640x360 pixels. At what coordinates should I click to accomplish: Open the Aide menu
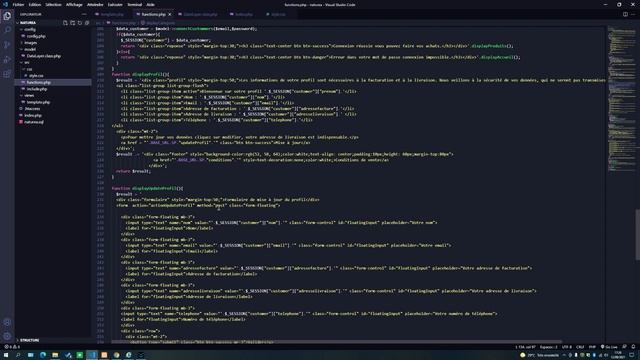(150, 4)
